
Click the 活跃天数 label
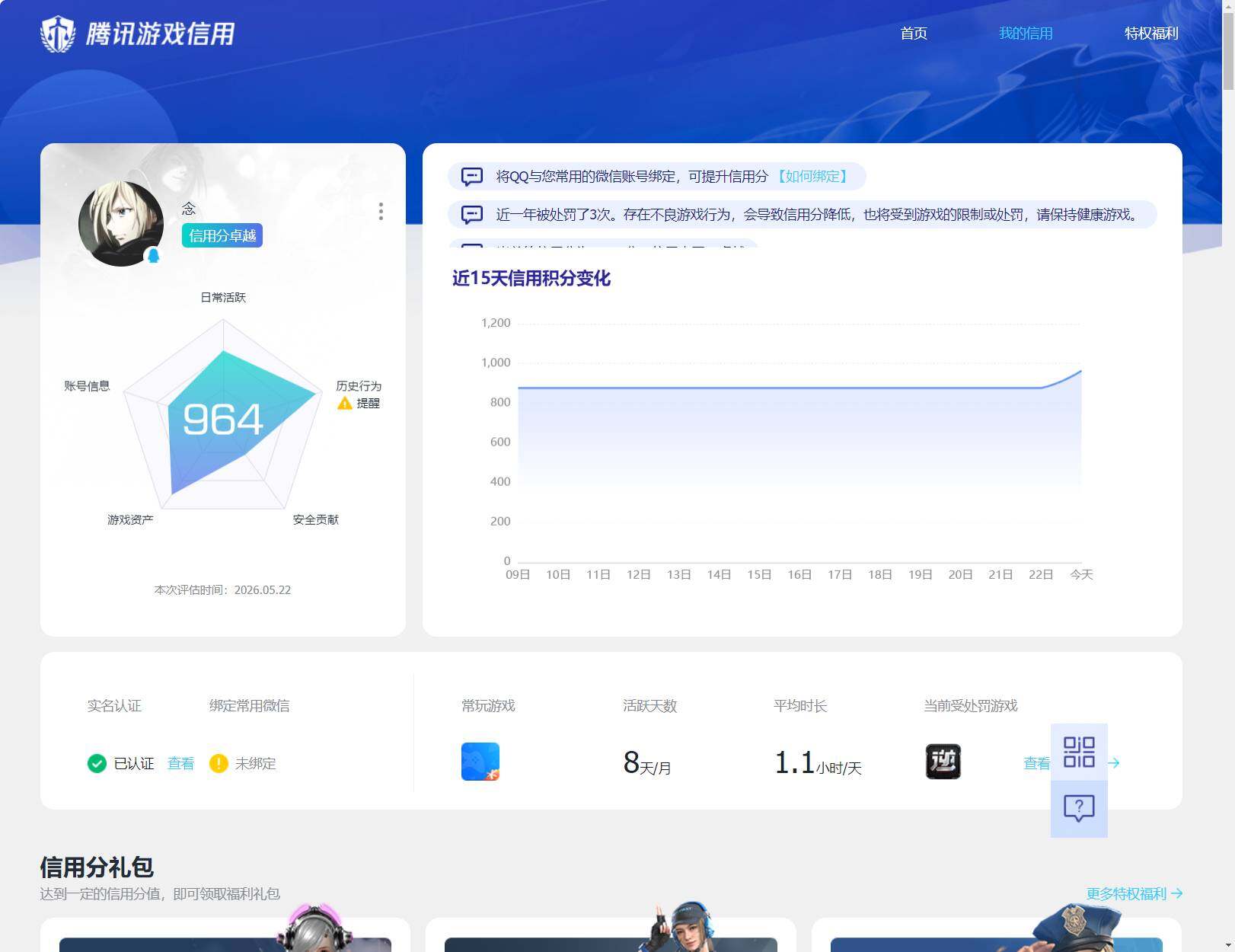pos(649,706)
